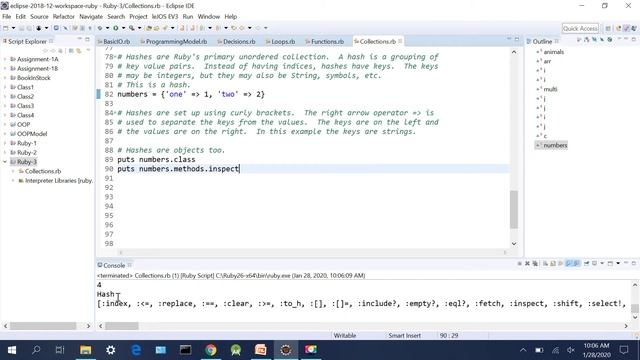Image resolution: width=640 pixels, height=360 pixels.
Task: Click the Save All toolbar icon
Action: point(29,28)
